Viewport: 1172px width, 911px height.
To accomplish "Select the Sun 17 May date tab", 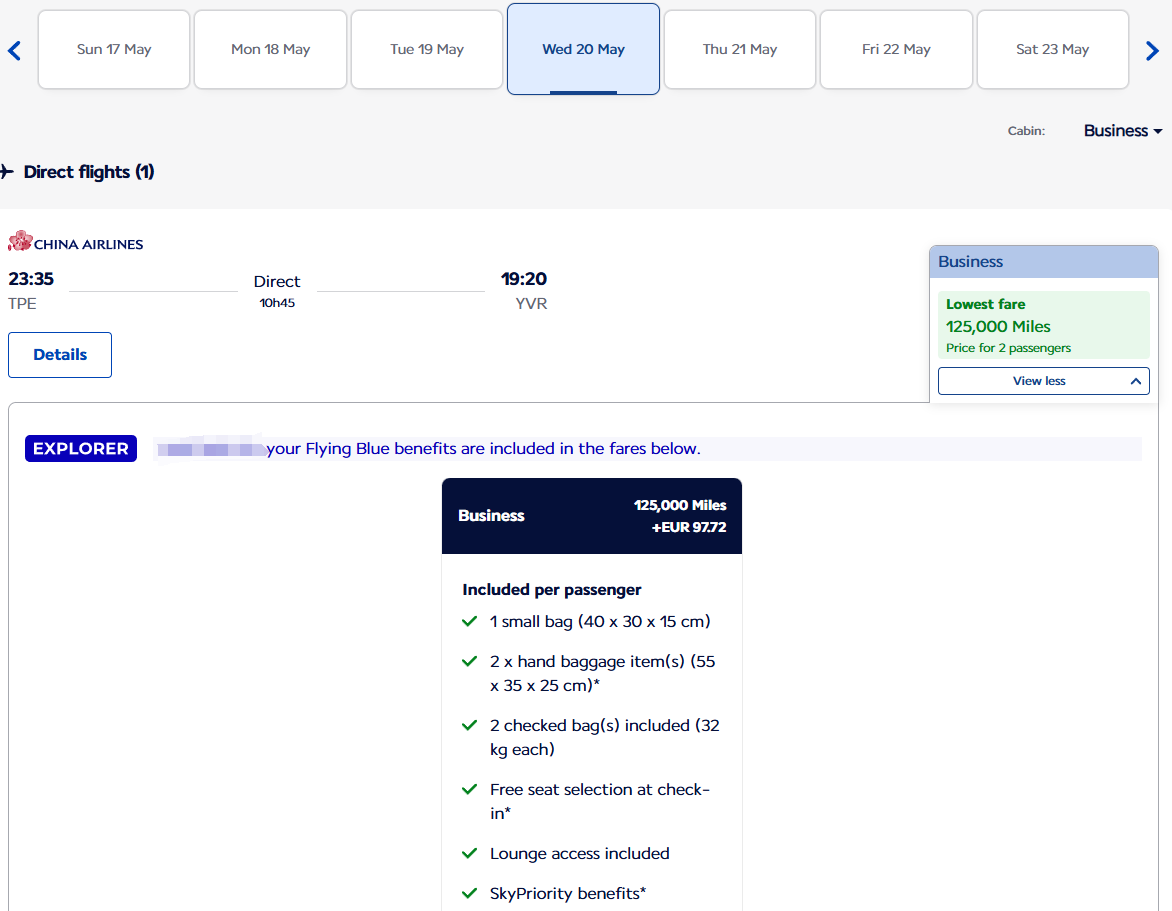I will [114, 50].
